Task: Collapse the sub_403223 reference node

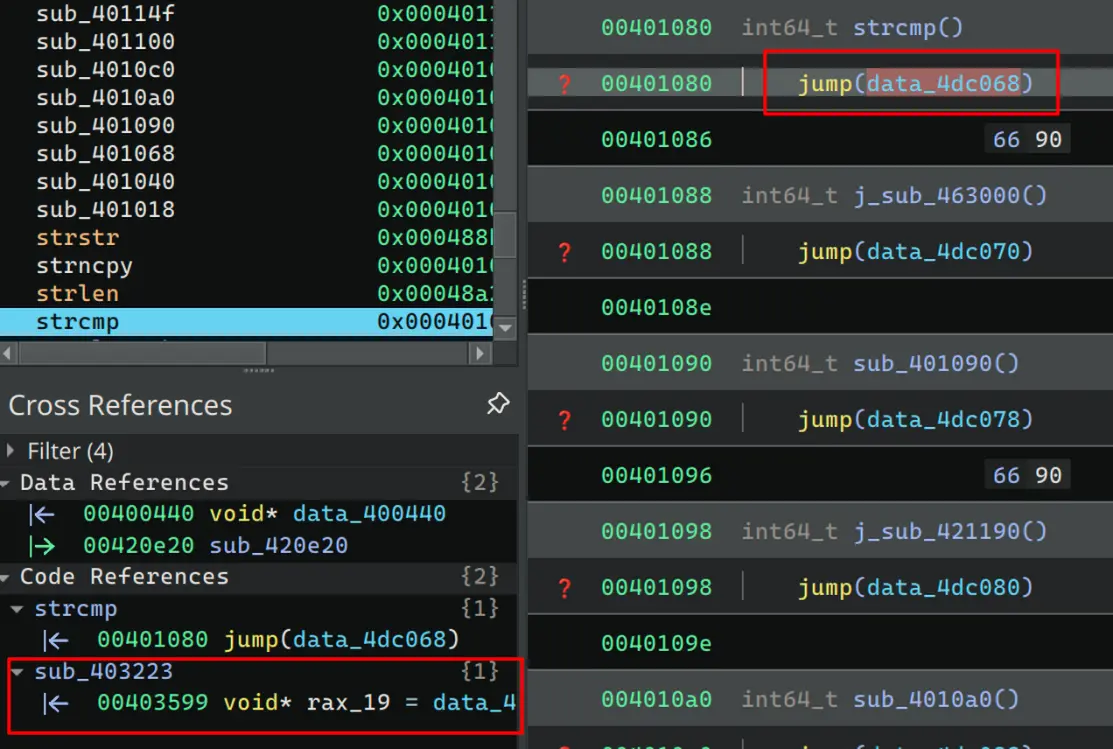Action: [x=19, y=672]
